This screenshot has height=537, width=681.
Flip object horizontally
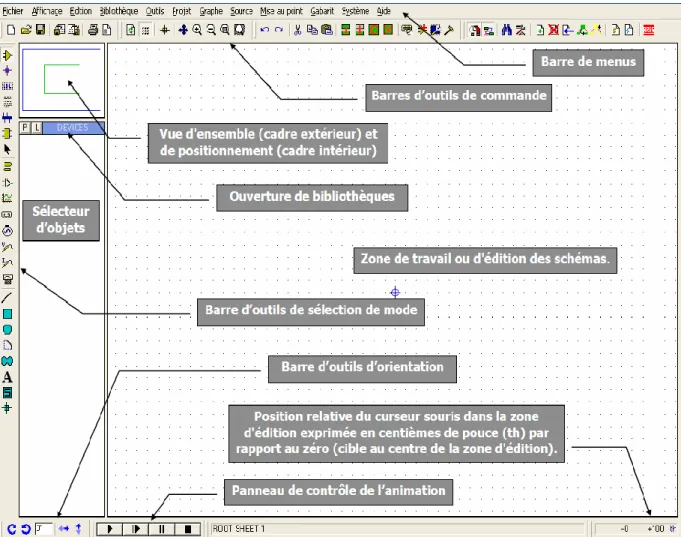pyautogui.click(x=64, y=529)
